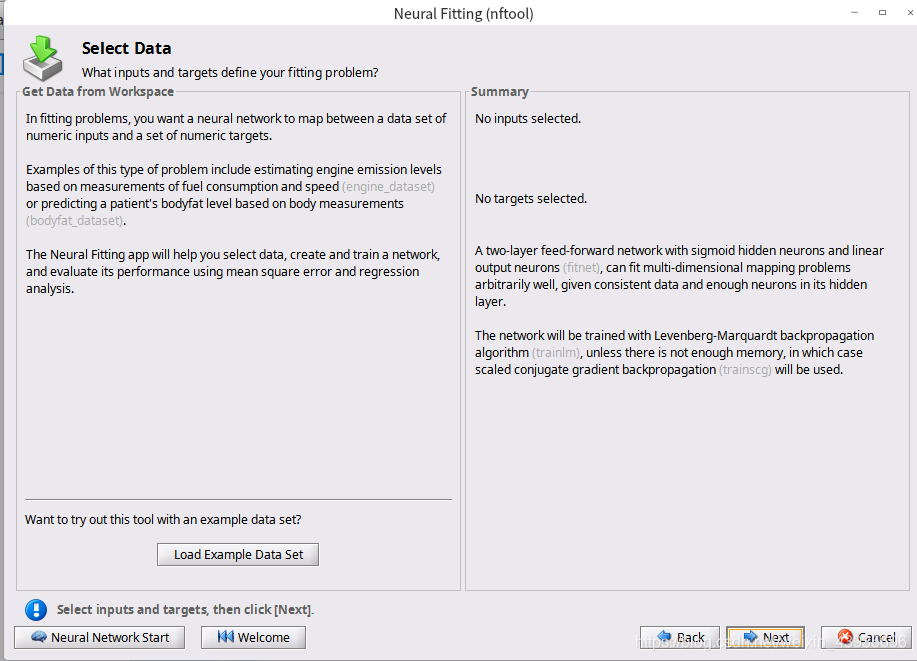Click the 'Summary' panel title
The height and width of the screenshot is (661, 917).
(x=500, y=92)
